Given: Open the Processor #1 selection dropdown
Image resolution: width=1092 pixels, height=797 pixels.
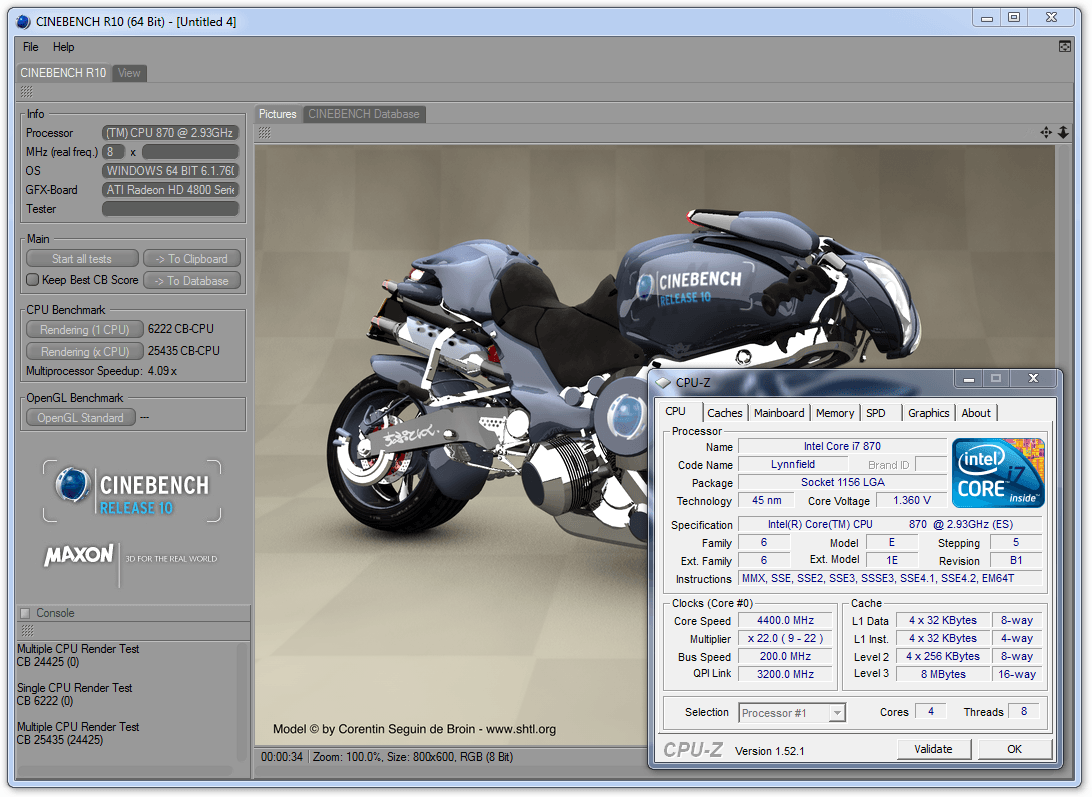Looking at the screenshot, I should (x=792, y=713).
